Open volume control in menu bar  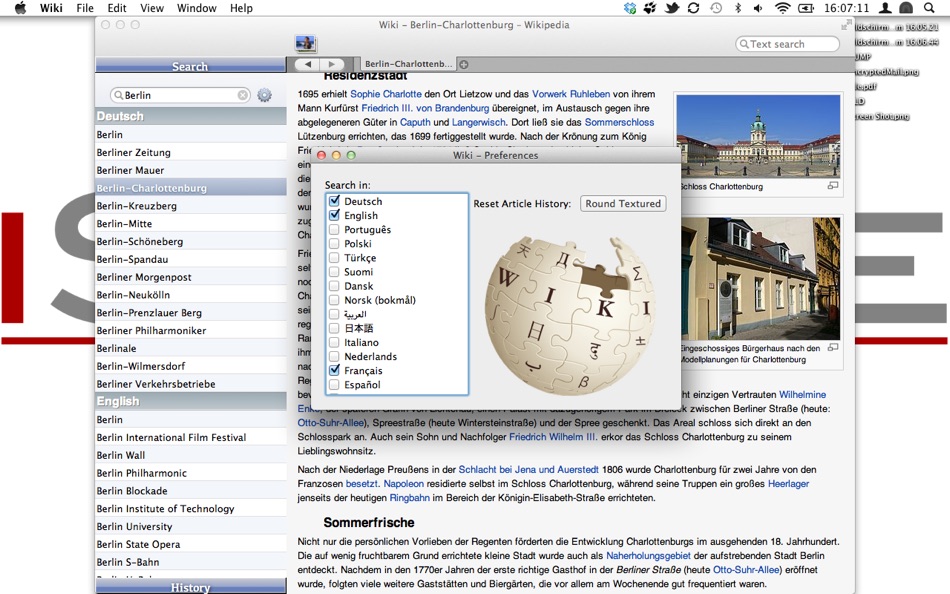(758, 8)
